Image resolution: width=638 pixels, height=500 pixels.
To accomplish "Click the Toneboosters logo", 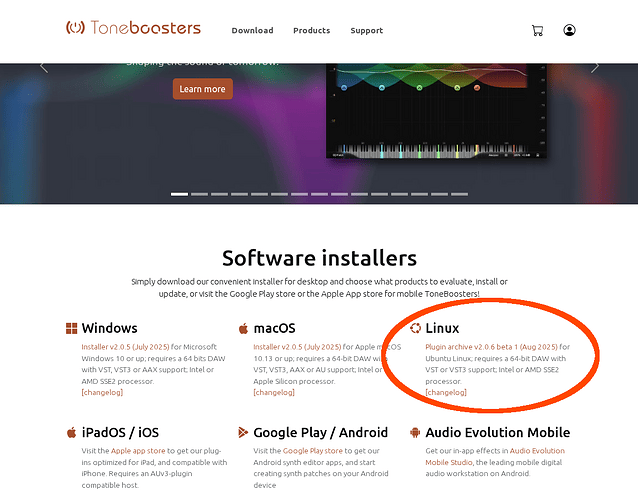I will (133, 28).
